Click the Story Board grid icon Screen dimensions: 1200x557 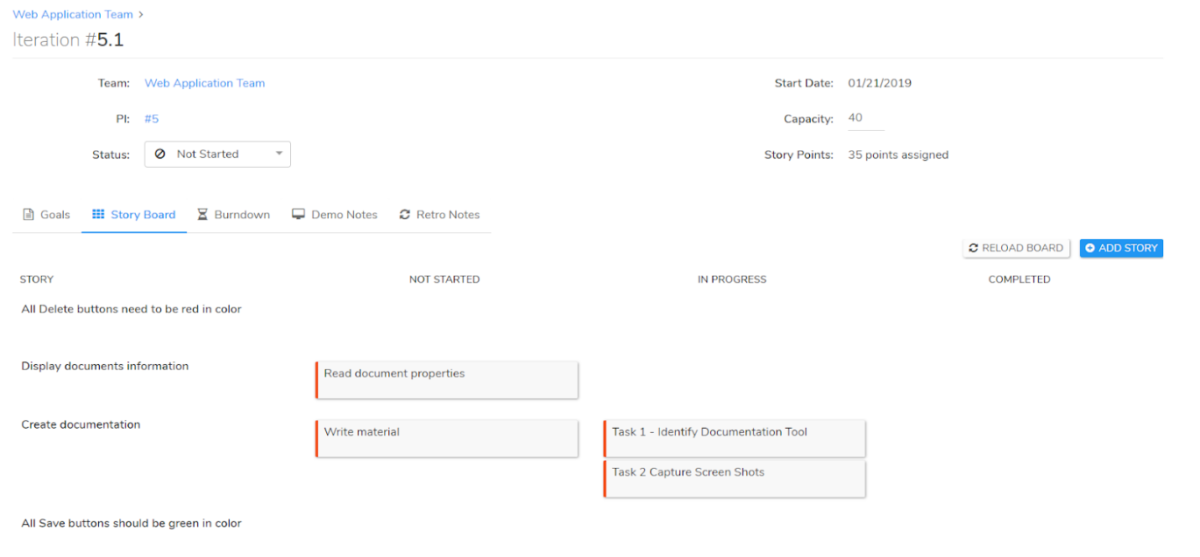click(x=98, y=215)
